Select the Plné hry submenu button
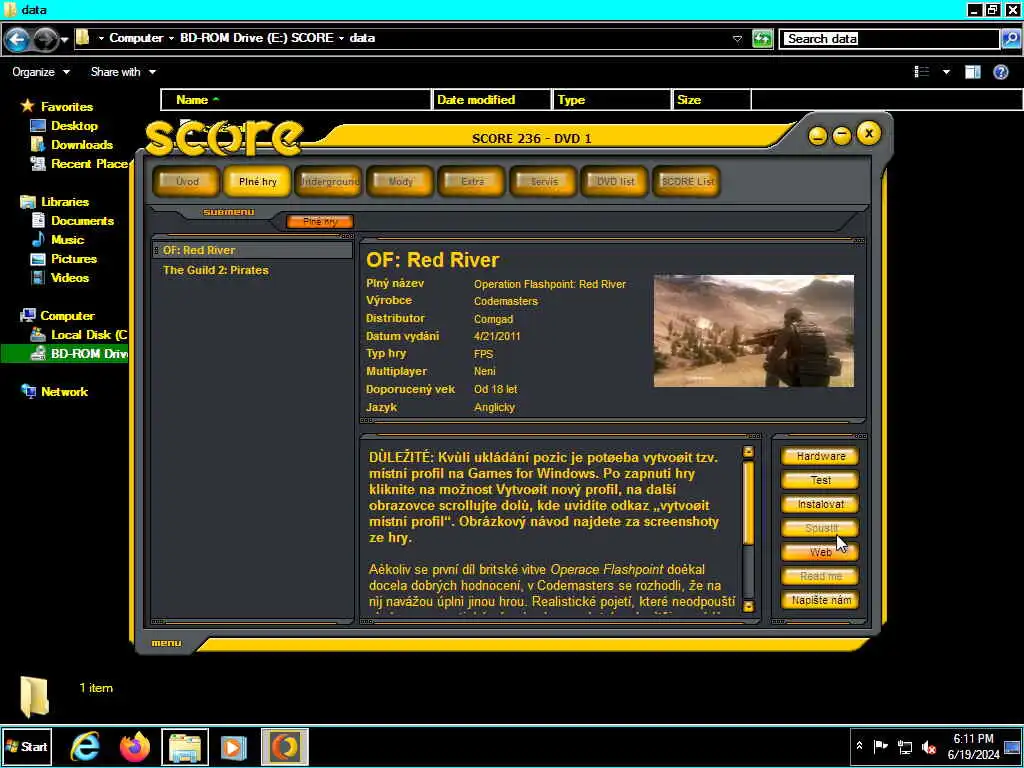This screenshot has width=1024, height=768. point(320,221)
